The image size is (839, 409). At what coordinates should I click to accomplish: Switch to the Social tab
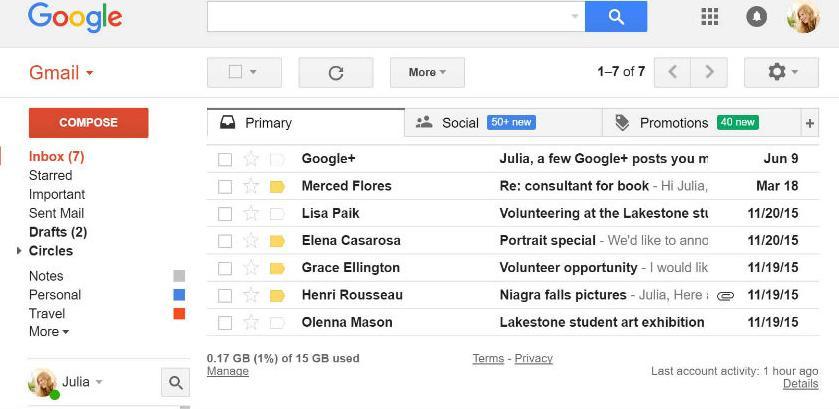click(x=460, y=123)
